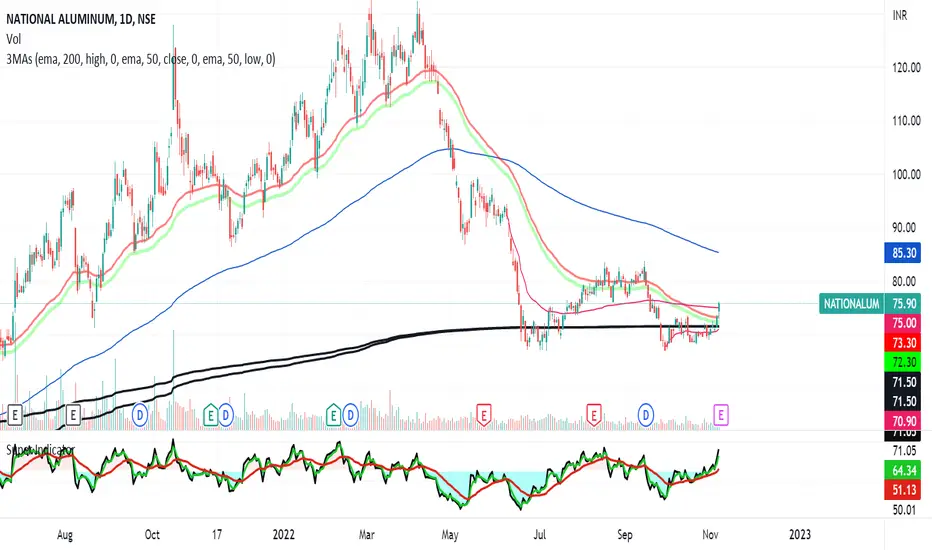
Task: Click the 90.00 price axis label
Action: coord(906,228)
